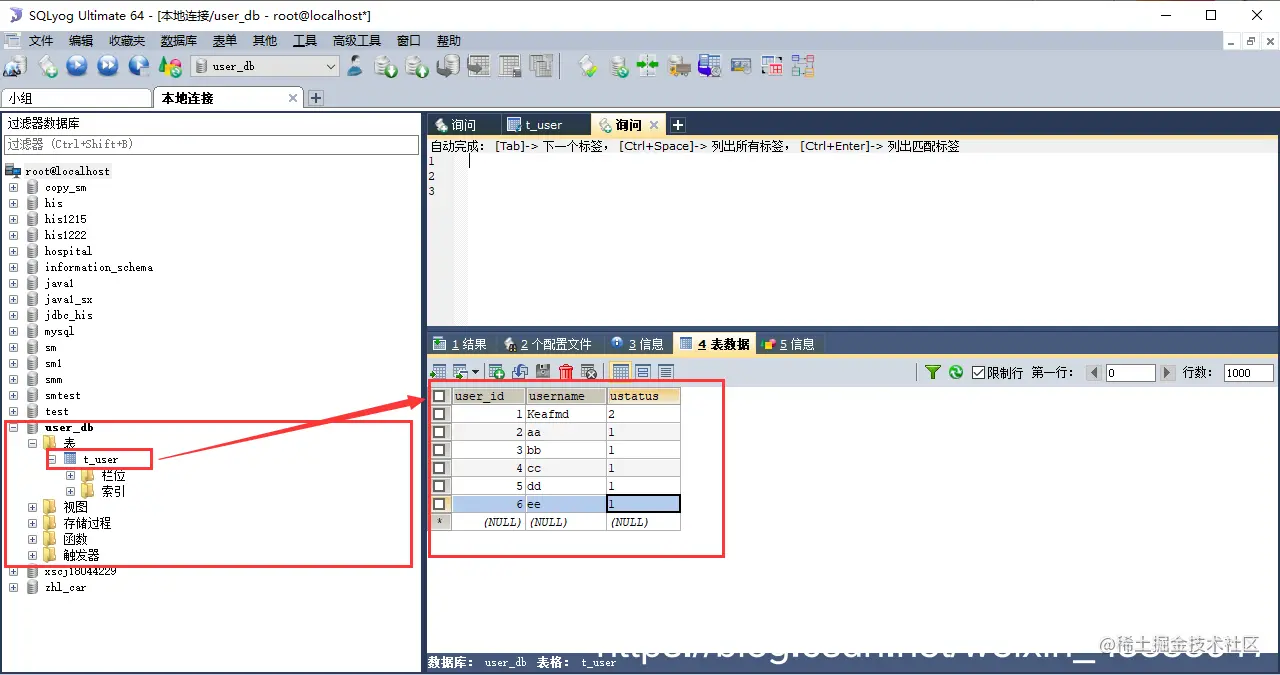The width and height of the screenshot is (1280, 675).
Task: Expand the mysql database node
Action: [x=14, y=331]
